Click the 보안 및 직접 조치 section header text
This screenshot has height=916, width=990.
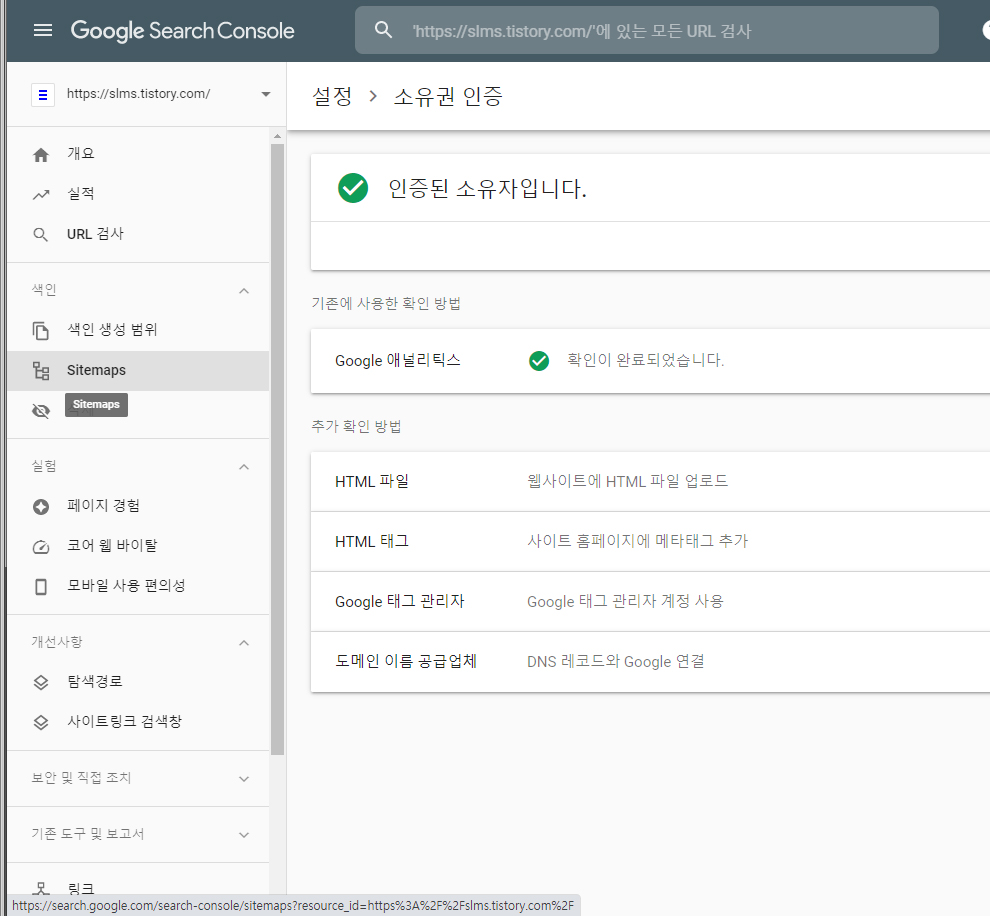[81, 778]
